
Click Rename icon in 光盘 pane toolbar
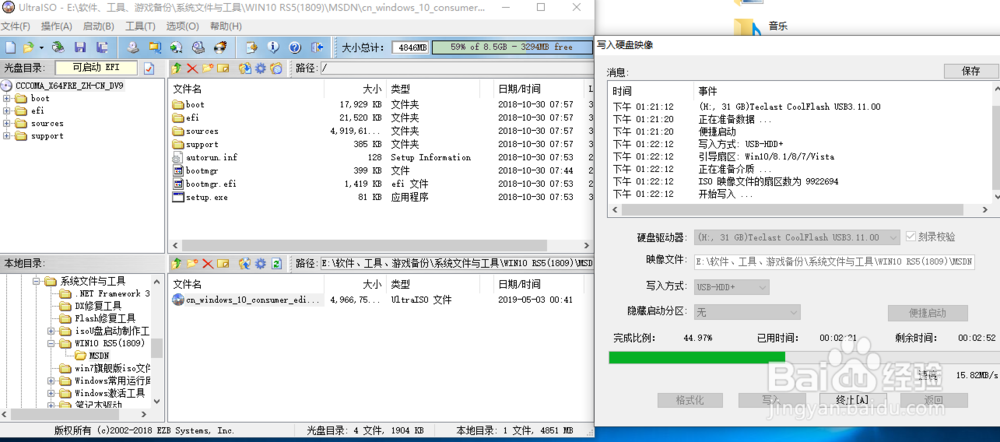point(223,68)
